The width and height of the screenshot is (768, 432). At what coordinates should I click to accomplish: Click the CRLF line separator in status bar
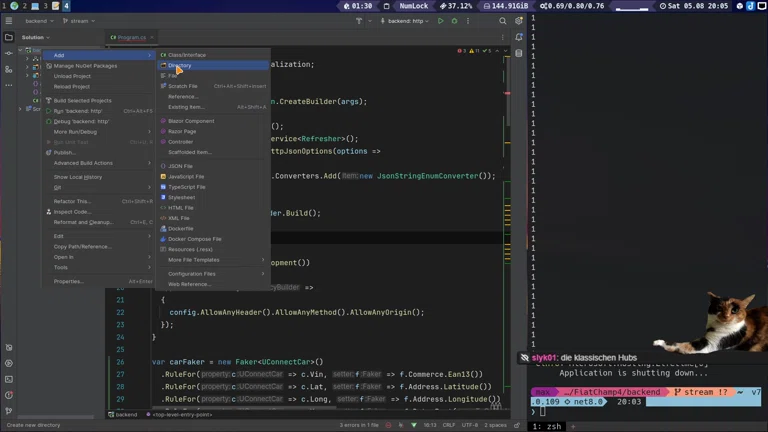click(x=449, y=425)
